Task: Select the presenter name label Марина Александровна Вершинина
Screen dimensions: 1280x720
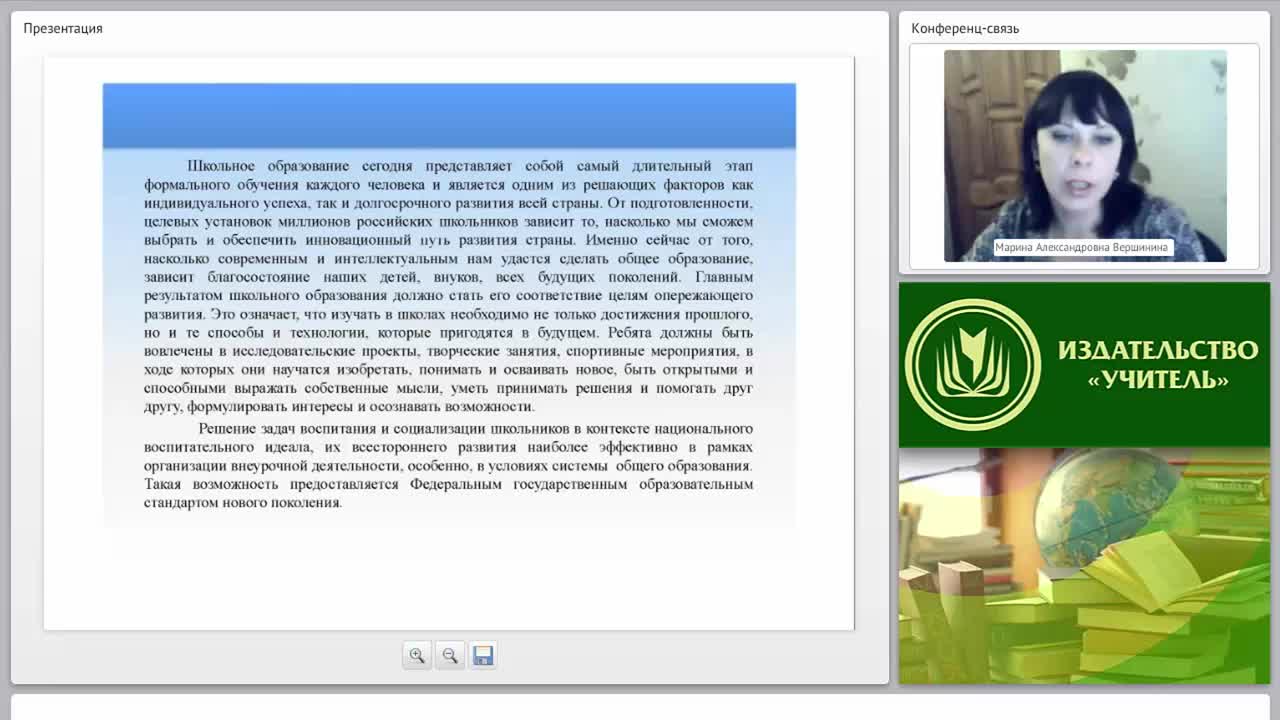Action: tap(1081, 247)
